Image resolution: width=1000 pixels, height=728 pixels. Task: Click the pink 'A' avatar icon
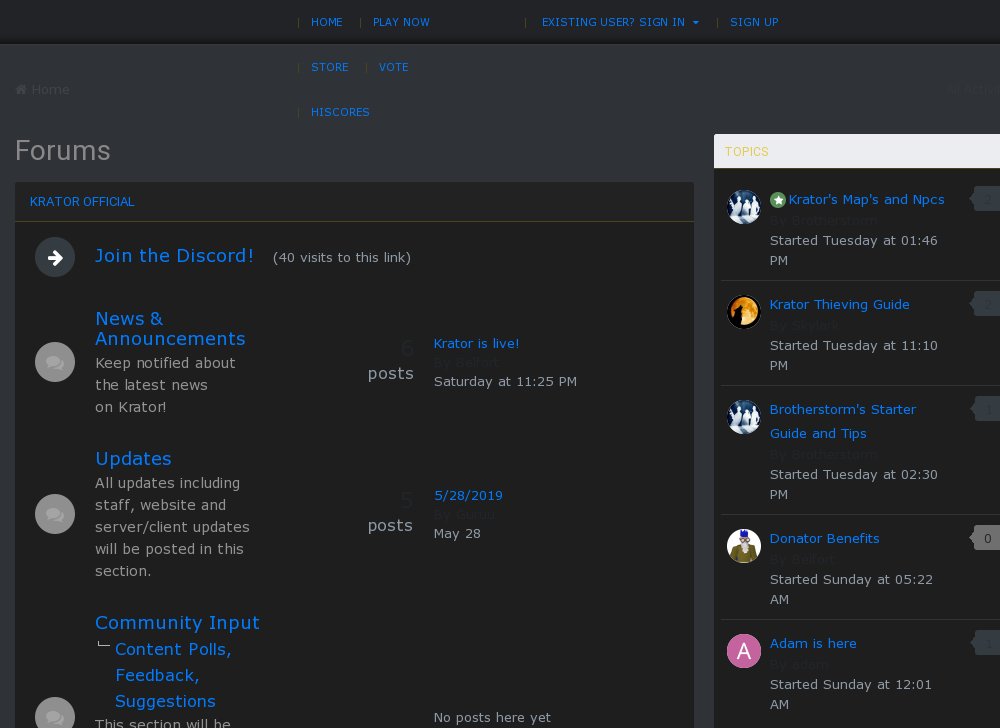point(743,651)
